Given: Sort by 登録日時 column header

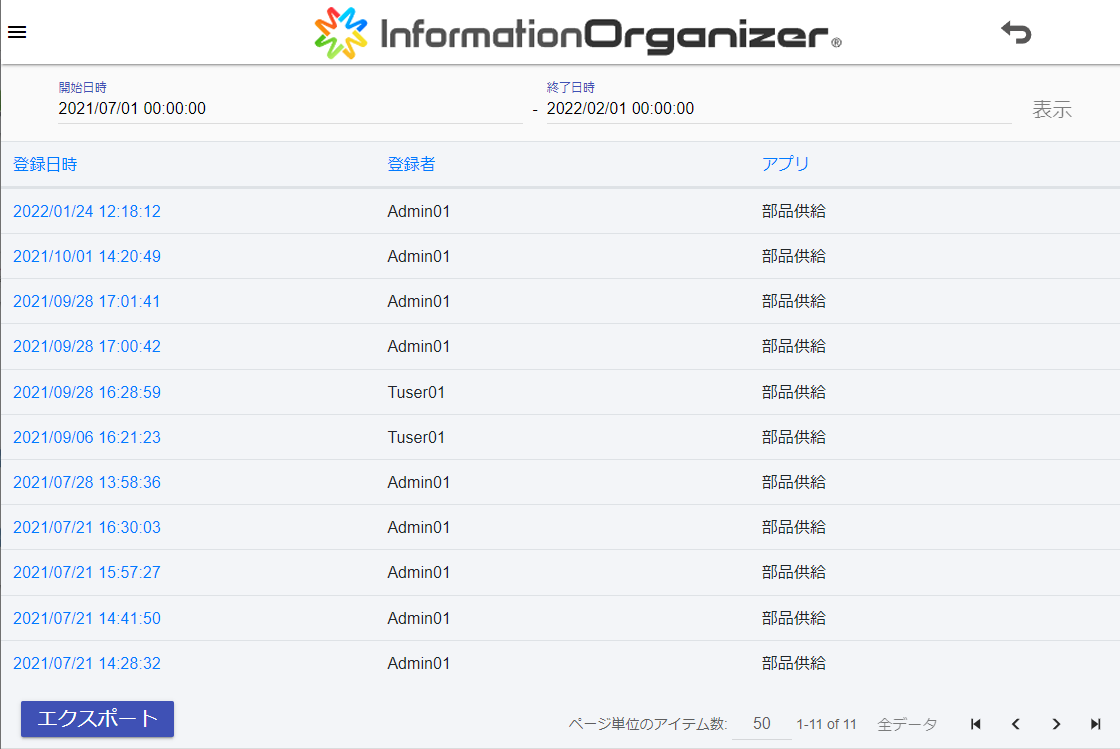Looking at the screenshot, I should (x=45, y=164).
